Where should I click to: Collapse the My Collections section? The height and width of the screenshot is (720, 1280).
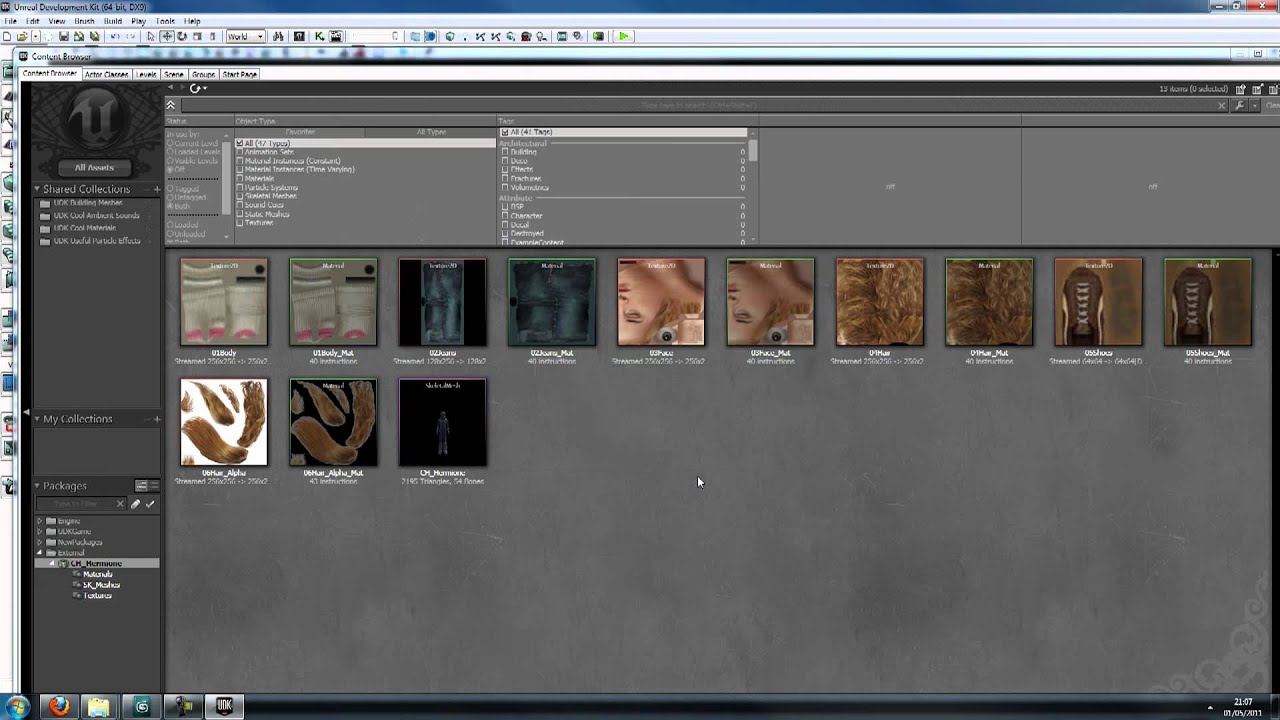point(37,419)
